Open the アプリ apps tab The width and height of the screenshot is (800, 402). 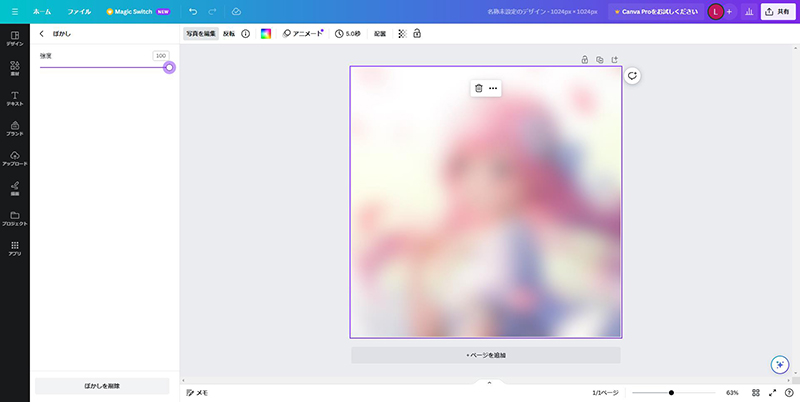click(15, 248)
